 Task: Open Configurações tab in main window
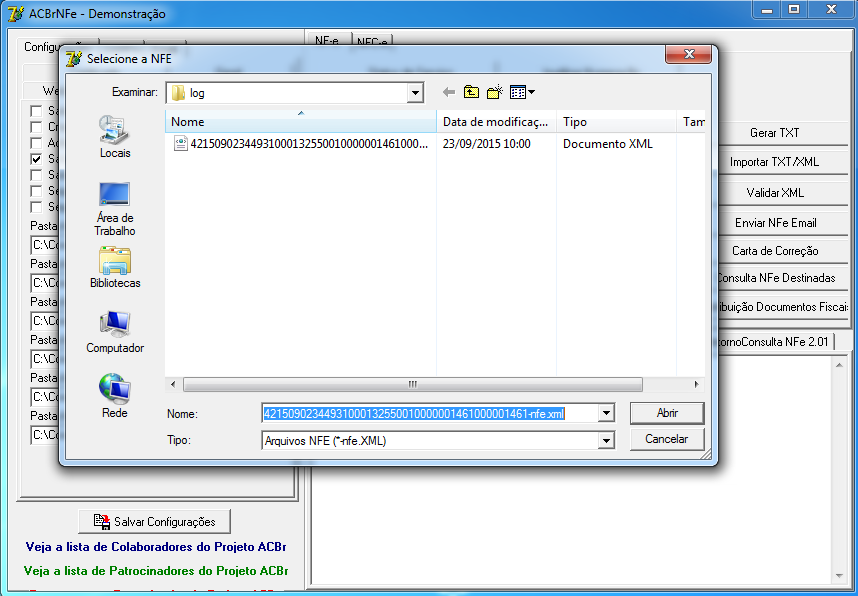click(x=41, y=47)
